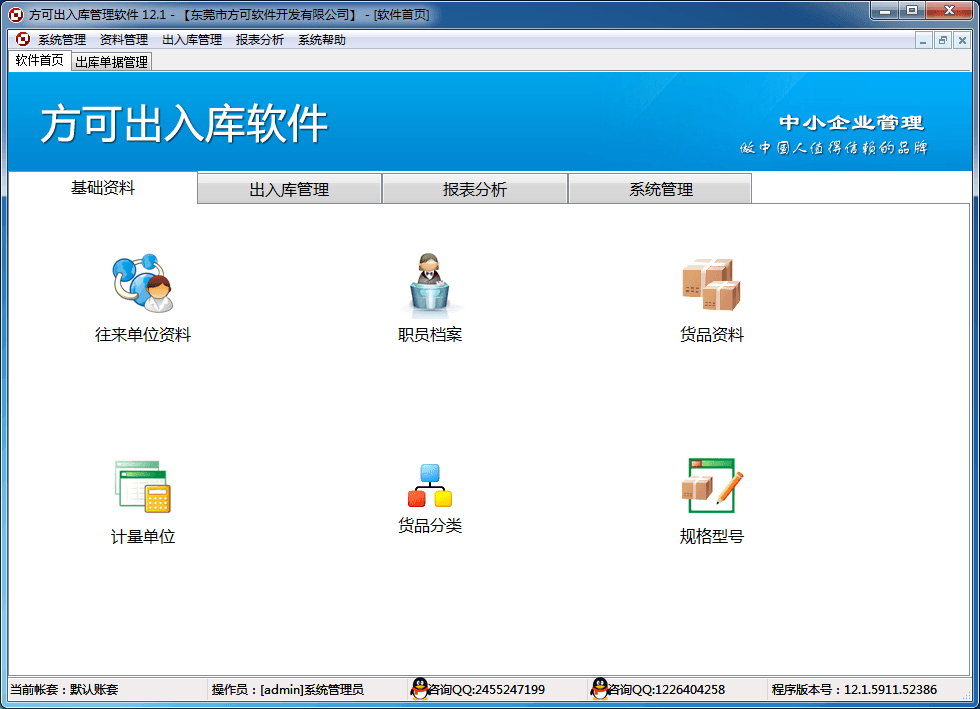Switch to the 报表分析 panel tab
The height and width of the screenshot is (709, 980).
(475, 189)
